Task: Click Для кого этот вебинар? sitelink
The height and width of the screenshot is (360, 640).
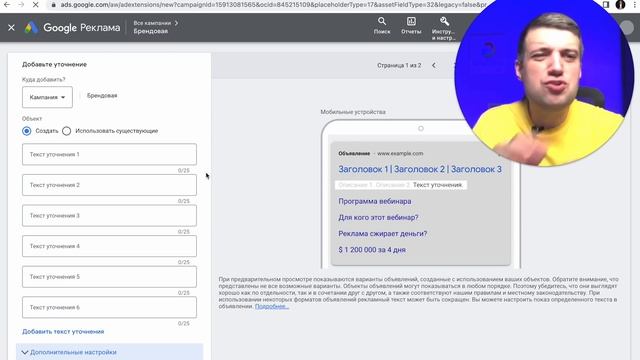Action: [x=378, y=218]
